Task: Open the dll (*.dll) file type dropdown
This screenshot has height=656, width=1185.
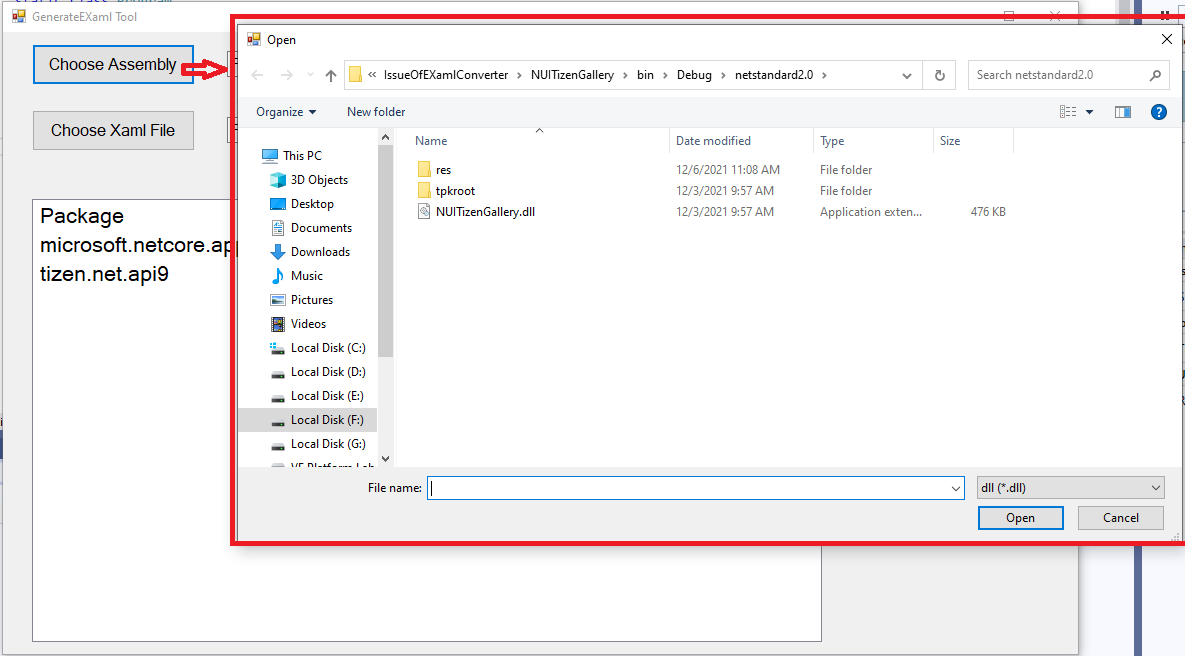Action: click(1070, 488)
